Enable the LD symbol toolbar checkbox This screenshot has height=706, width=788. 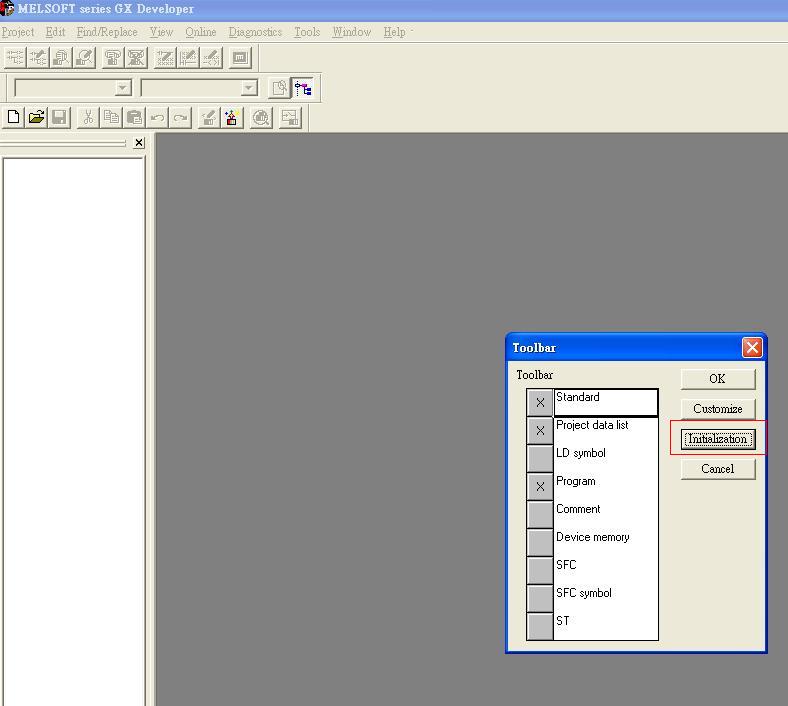(540, 459)
